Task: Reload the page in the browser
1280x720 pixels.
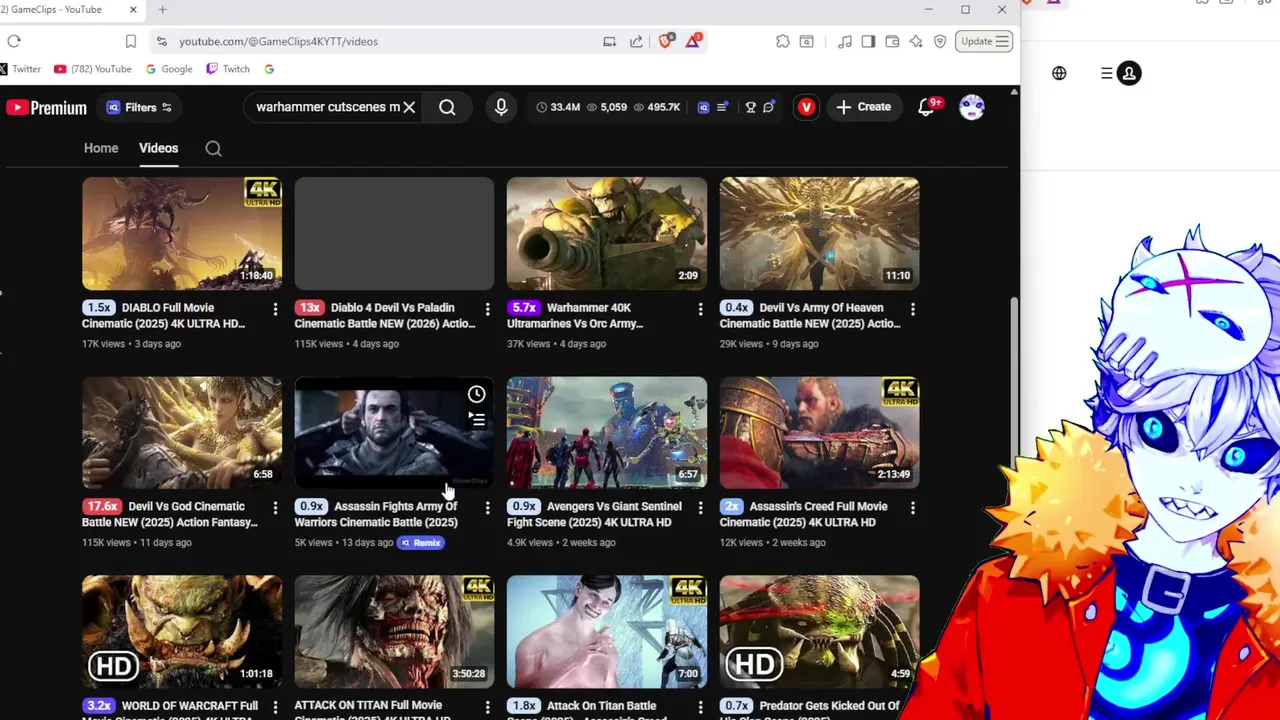Action: pos(14,41)
